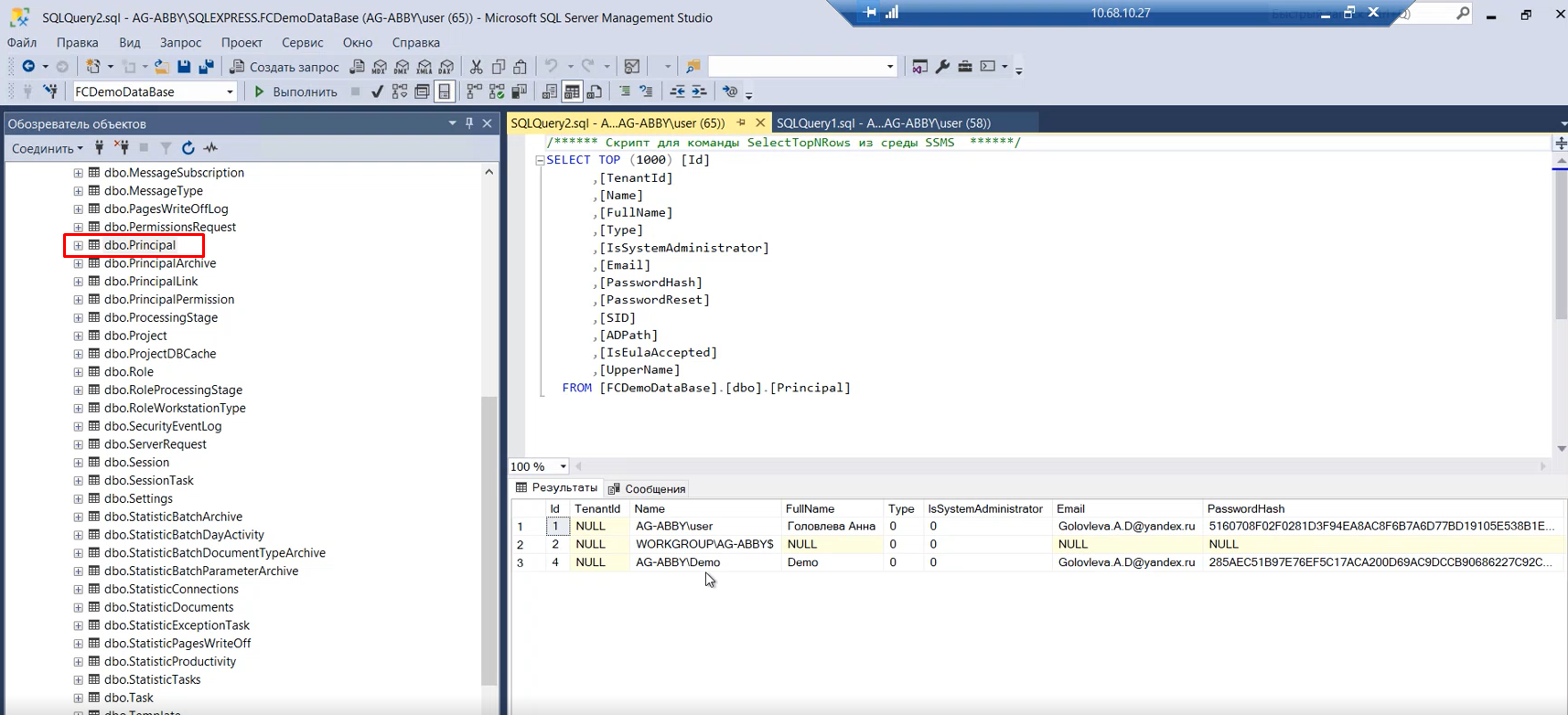The height and width of the screenshot is (715, 1568).
Task: Click the Change Connection plug icon
Action: point(50,91)
